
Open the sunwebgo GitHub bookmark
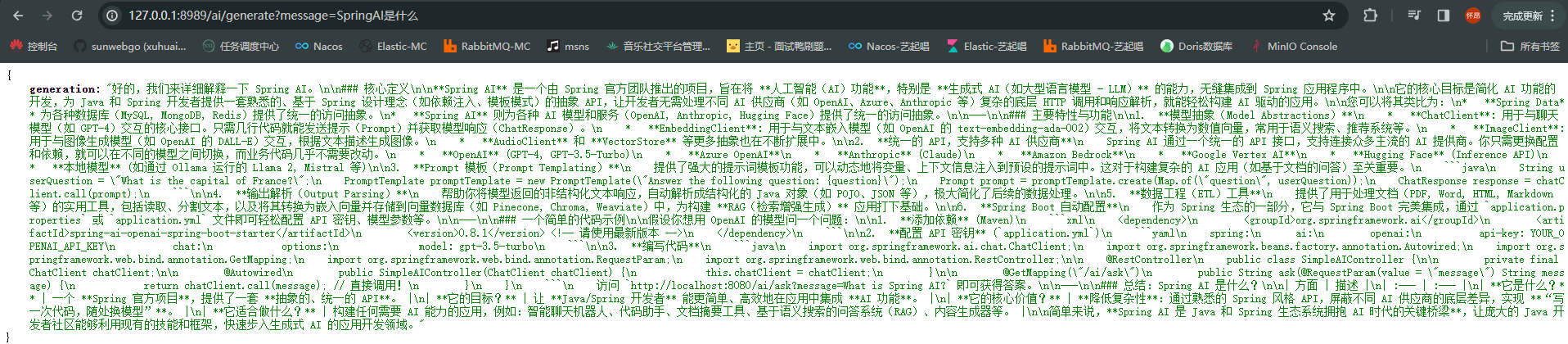[129, 47]
